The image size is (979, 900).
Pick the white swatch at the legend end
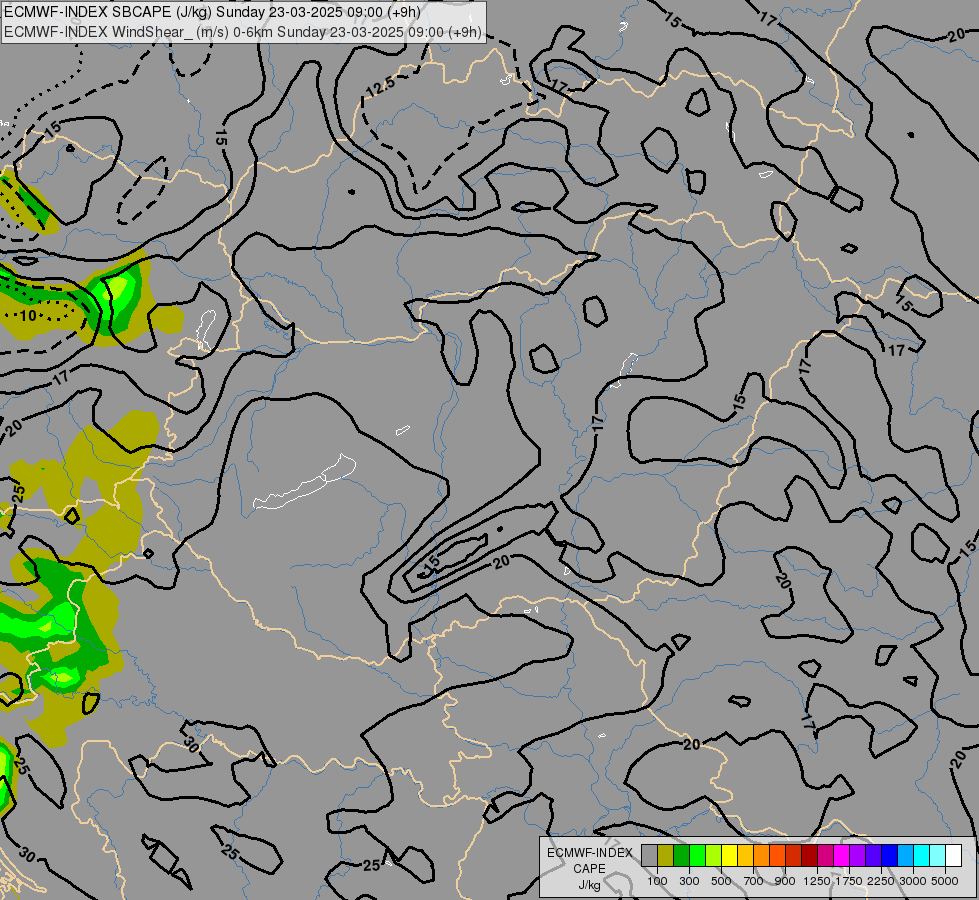point(953,855)
